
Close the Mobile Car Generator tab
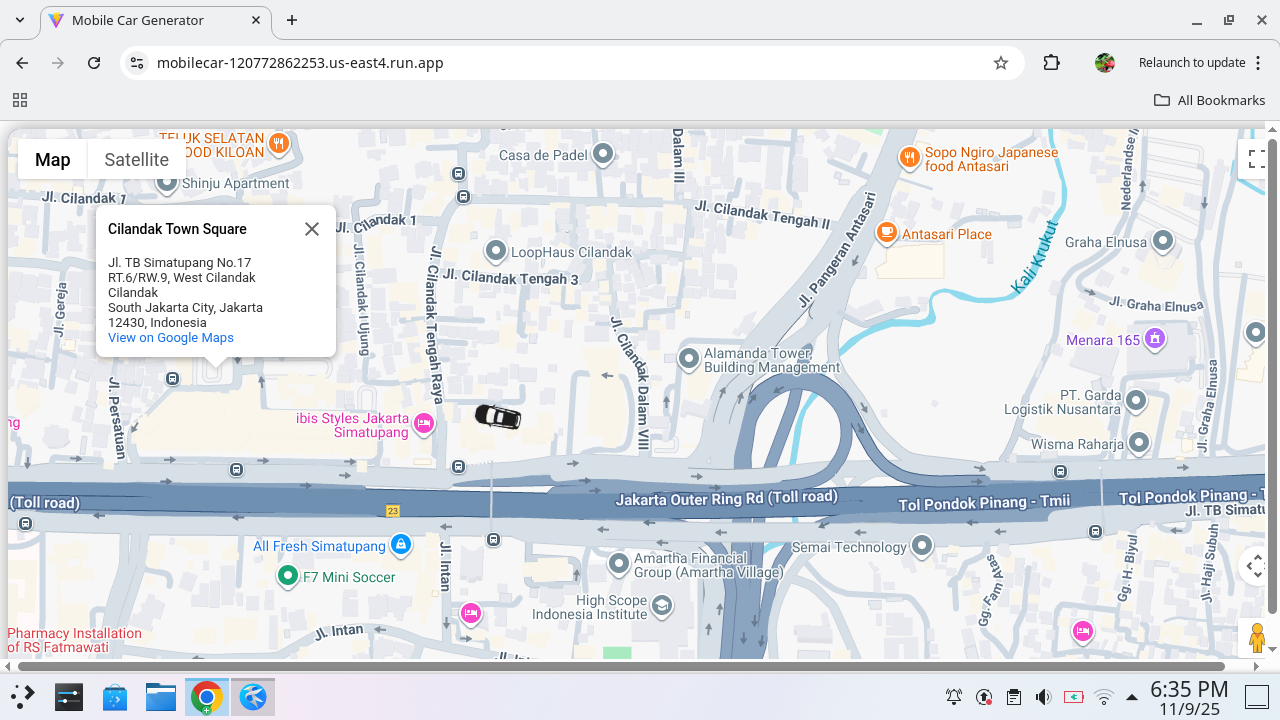click(x=256, y=20)
